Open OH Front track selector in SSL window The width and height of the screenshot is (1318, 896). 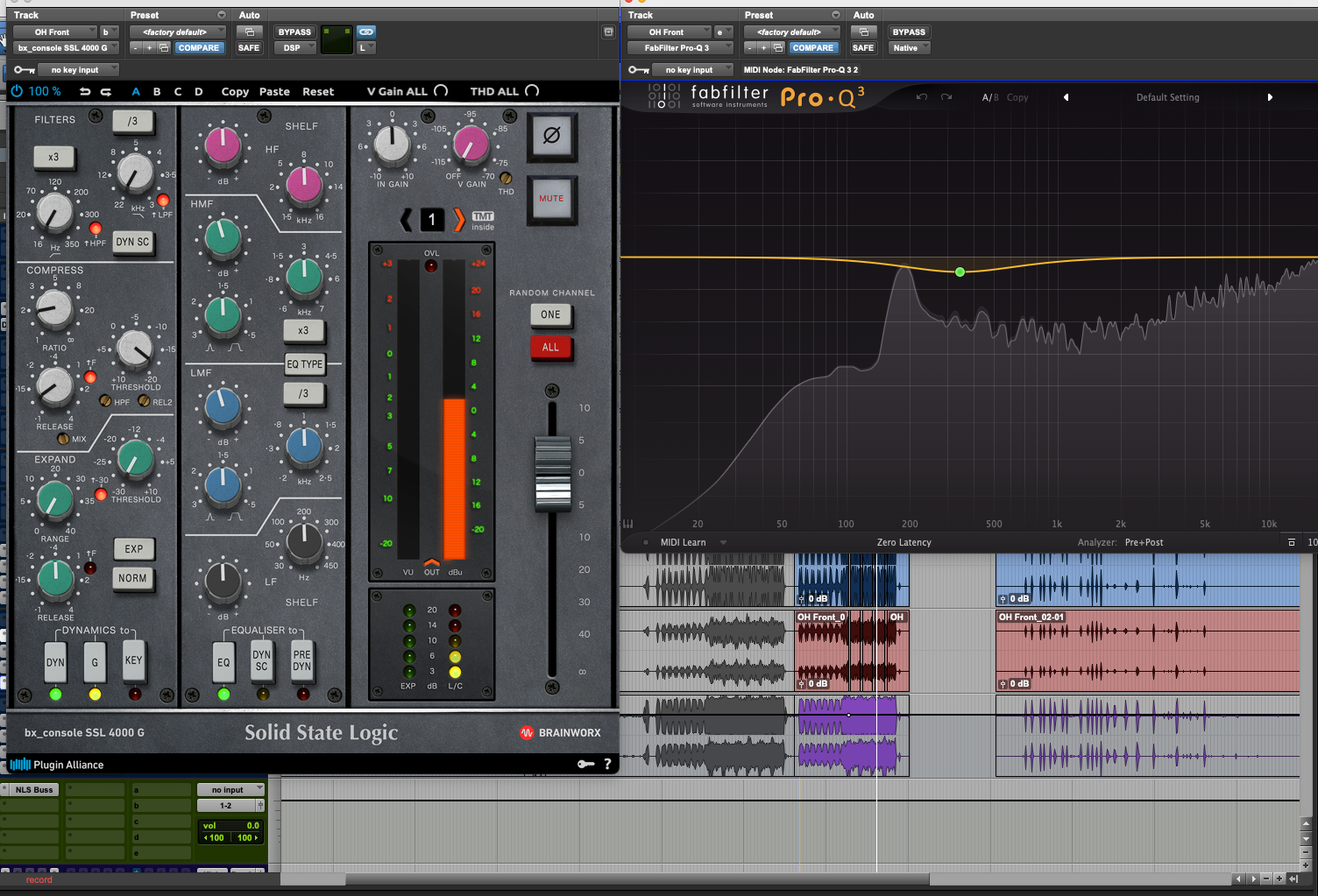pyautogui.click(x=53, y=32)
